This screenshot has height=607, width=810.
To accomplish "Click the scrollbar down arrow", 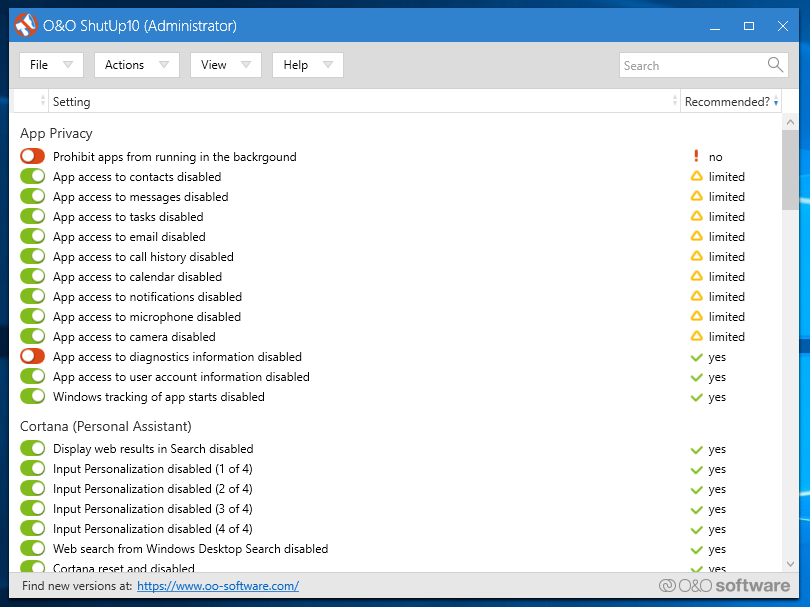I will 790,564.
